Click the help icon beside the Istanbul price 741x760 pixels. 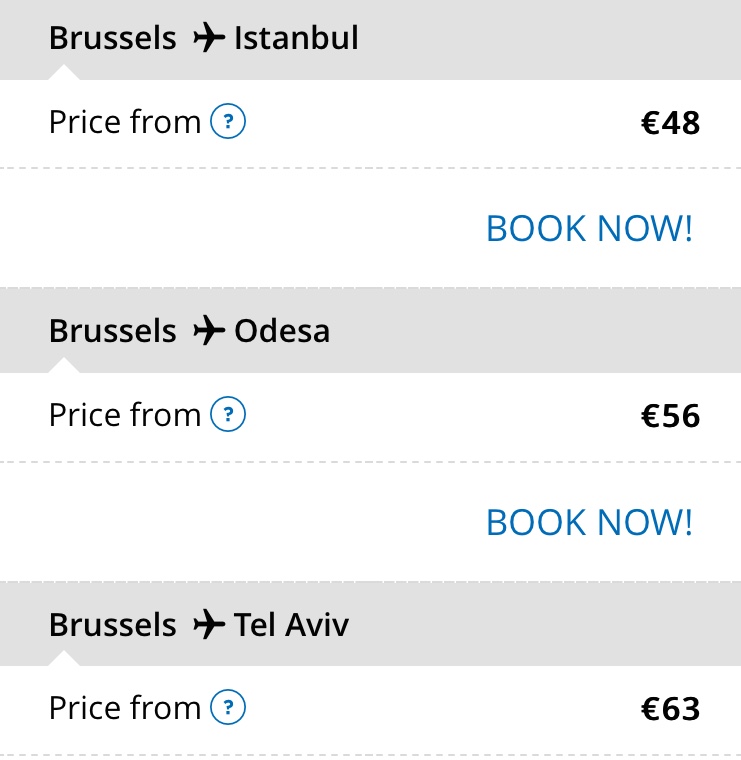228,122
